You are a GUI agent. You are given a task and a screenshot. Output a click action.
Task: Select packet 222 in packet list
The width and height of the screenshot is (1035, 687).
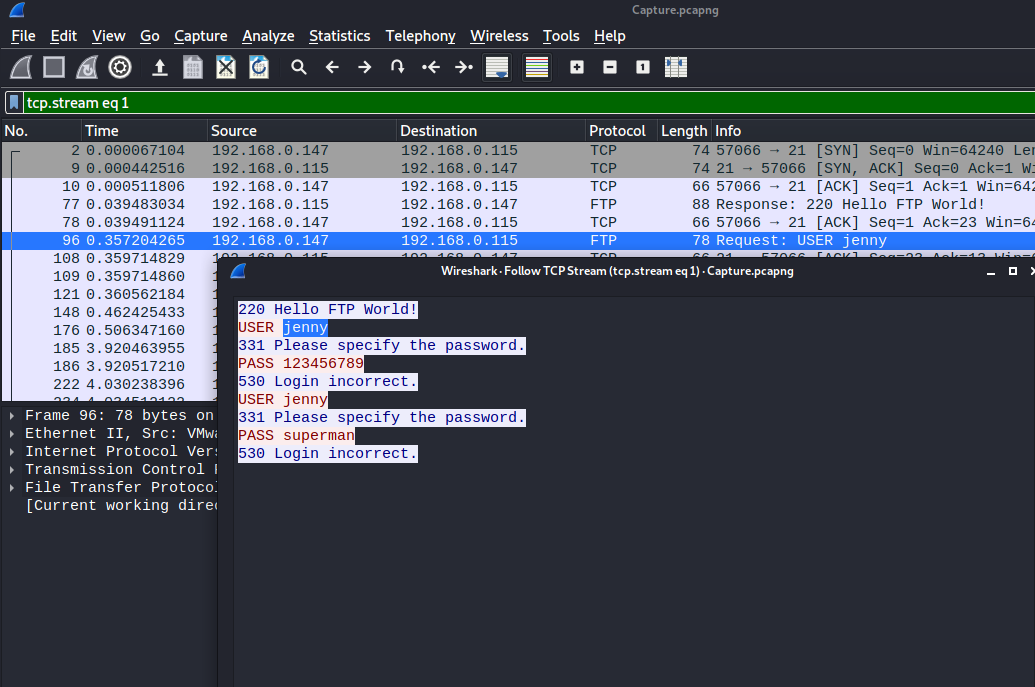(110, 384)
